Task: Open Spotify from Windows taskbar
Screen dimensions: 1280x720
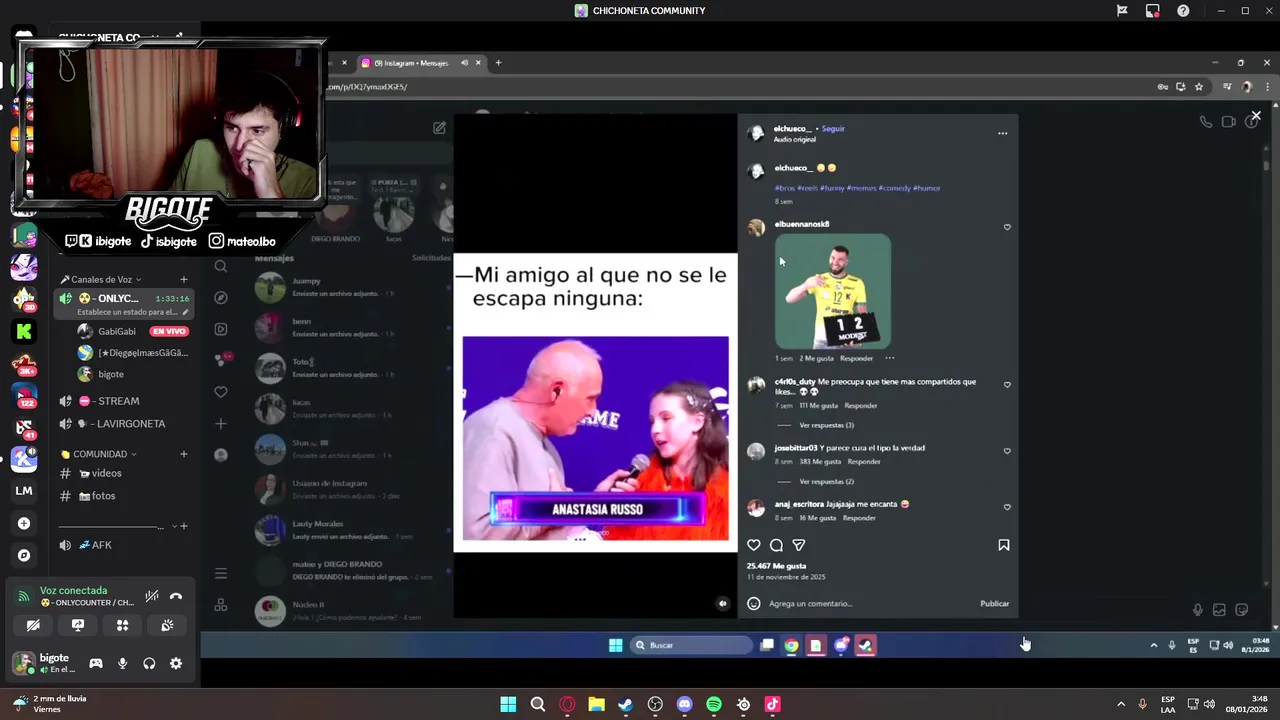Action: [x=714, y=704]
